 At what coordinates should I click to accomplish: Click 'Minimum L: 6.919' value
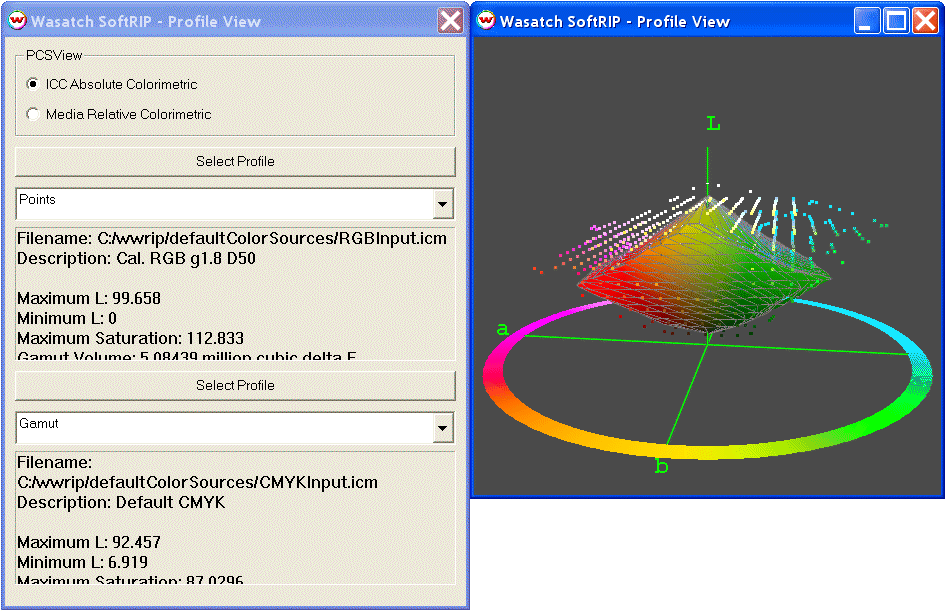point(82,562)
